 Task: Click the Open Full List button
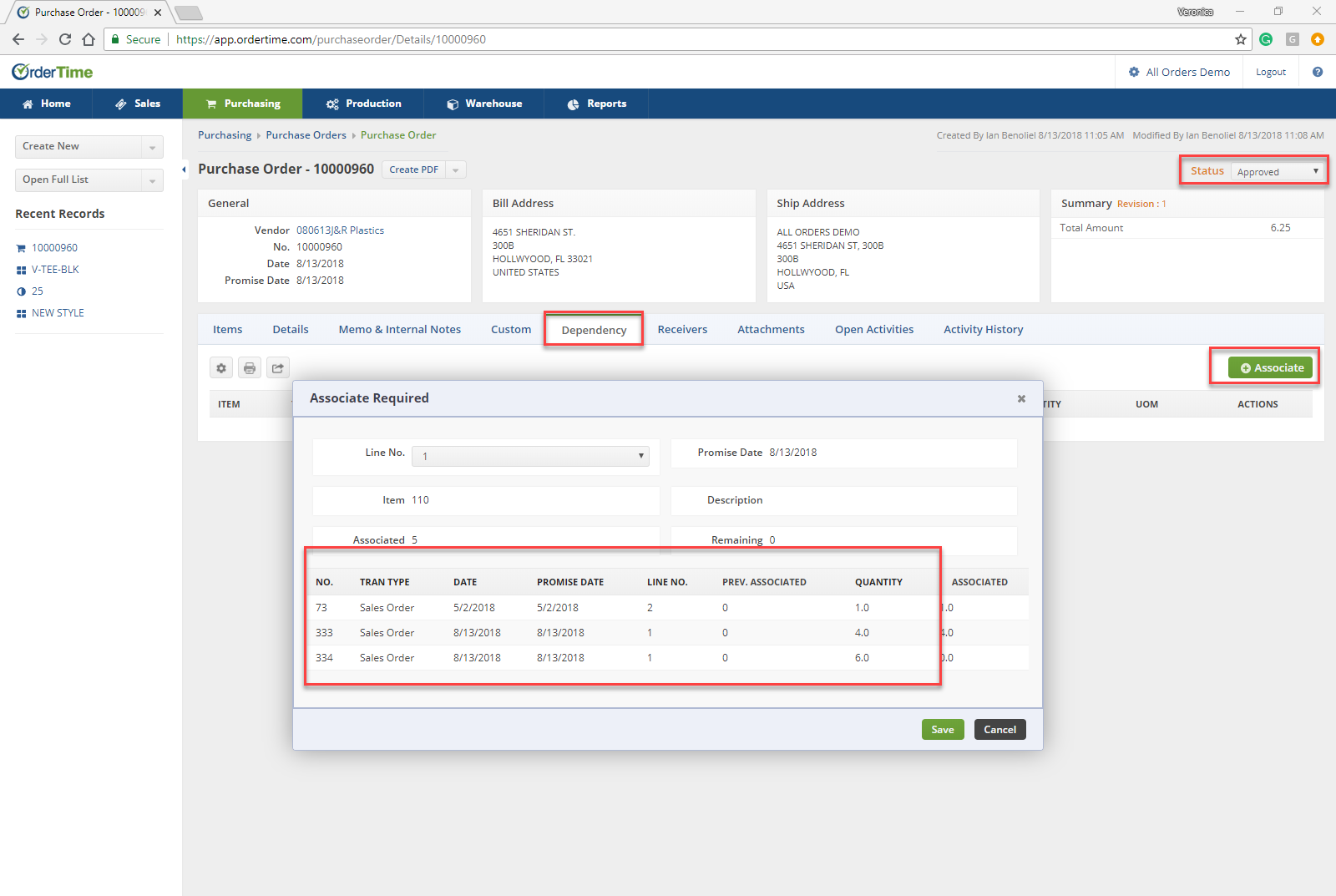78,180
